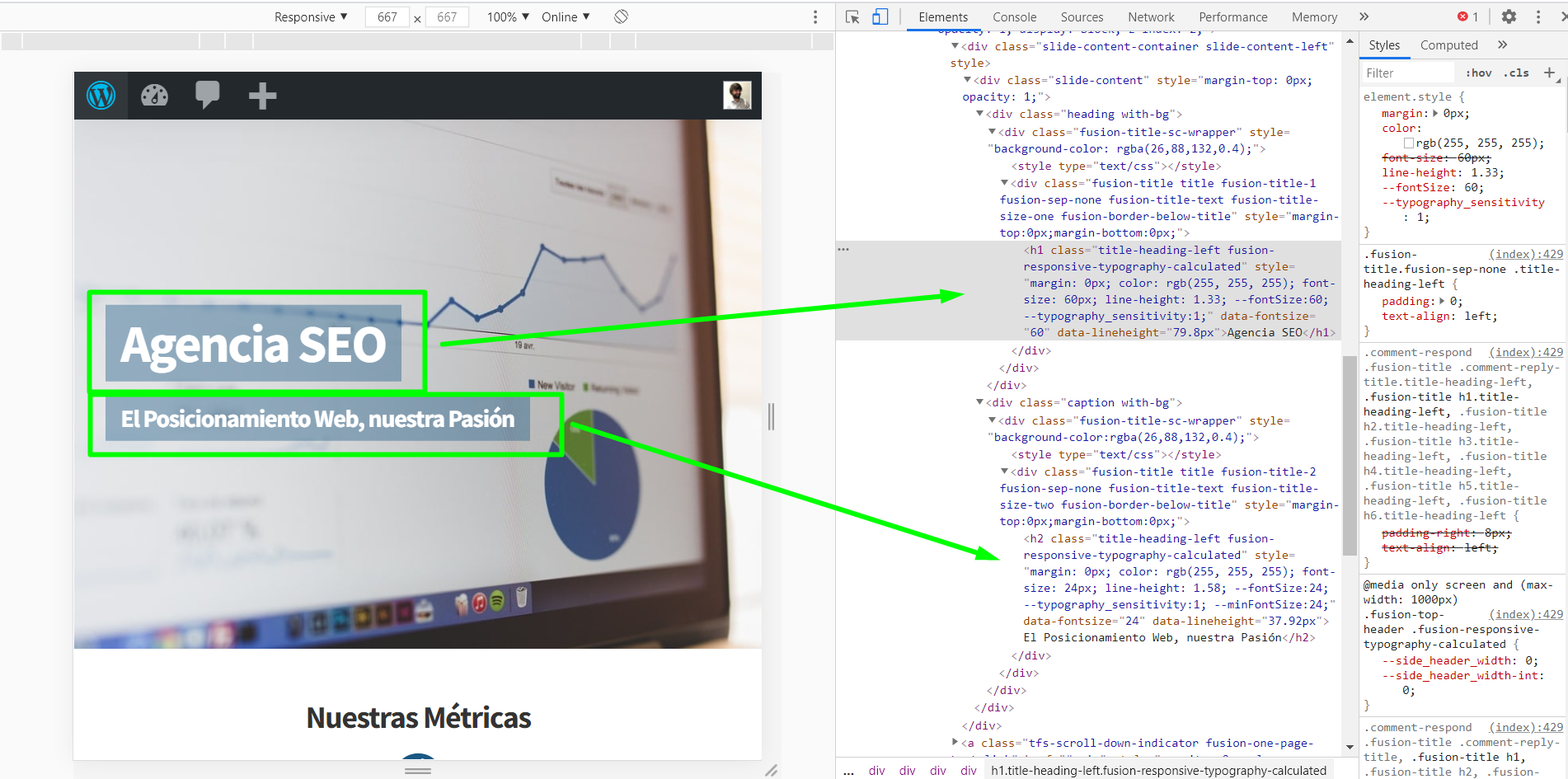Click the device toolbar icon
The width and height of the screenshot is (1568, 779).
(880, 16)
